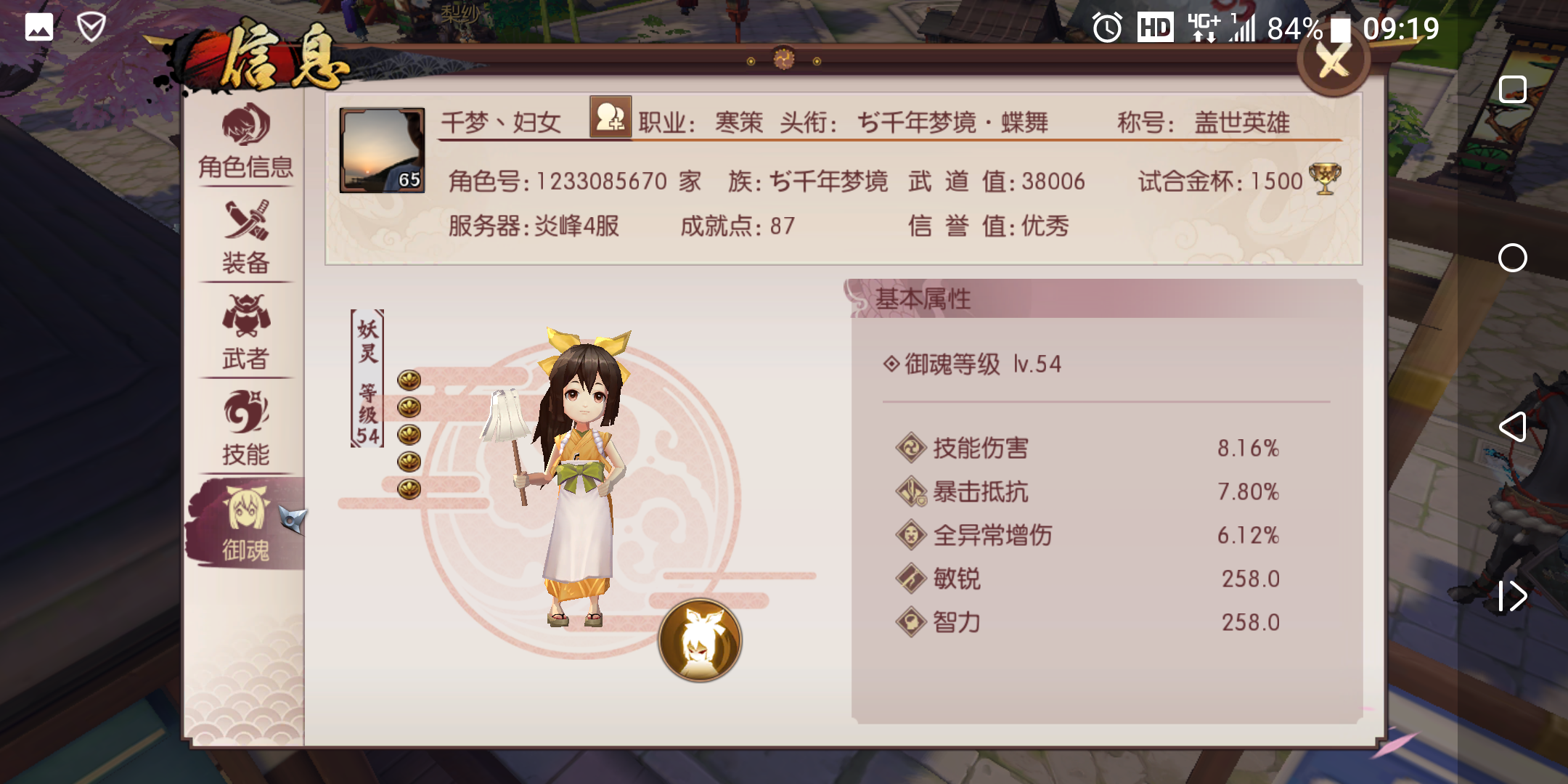Tap the Android home circle button
This screenshot has height=784, width=1568.
click(1513, 258)
